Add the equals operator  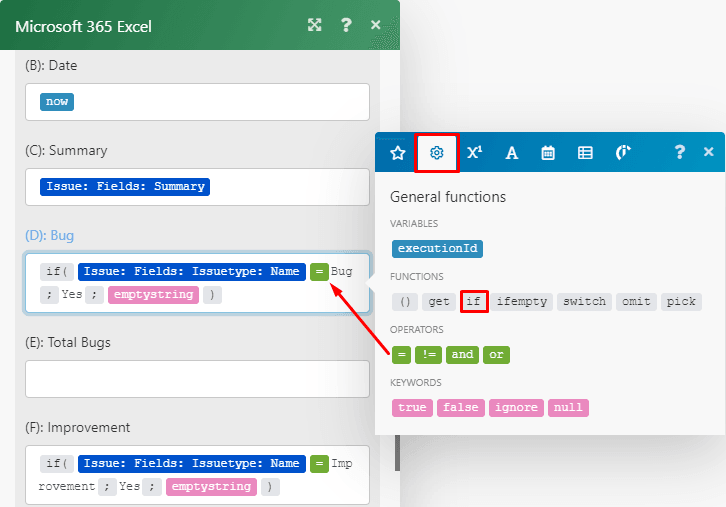tap(401, 354)
